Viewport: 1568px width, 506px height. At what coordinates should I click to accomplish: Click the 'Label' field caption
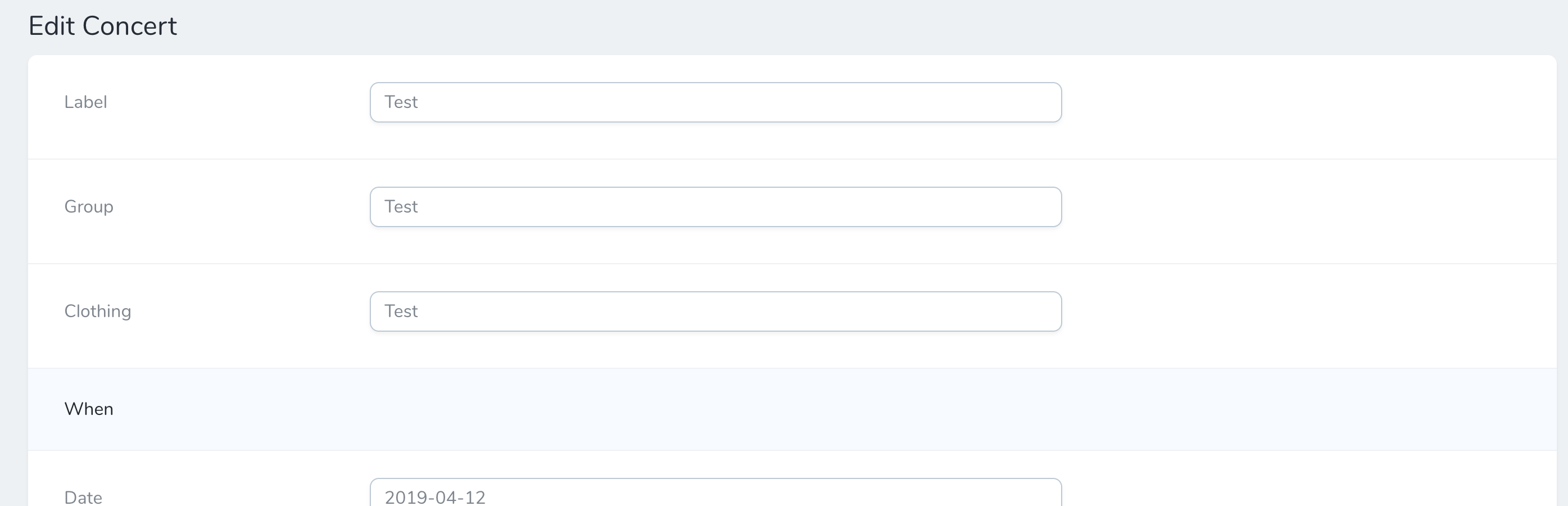pos(85,102)
